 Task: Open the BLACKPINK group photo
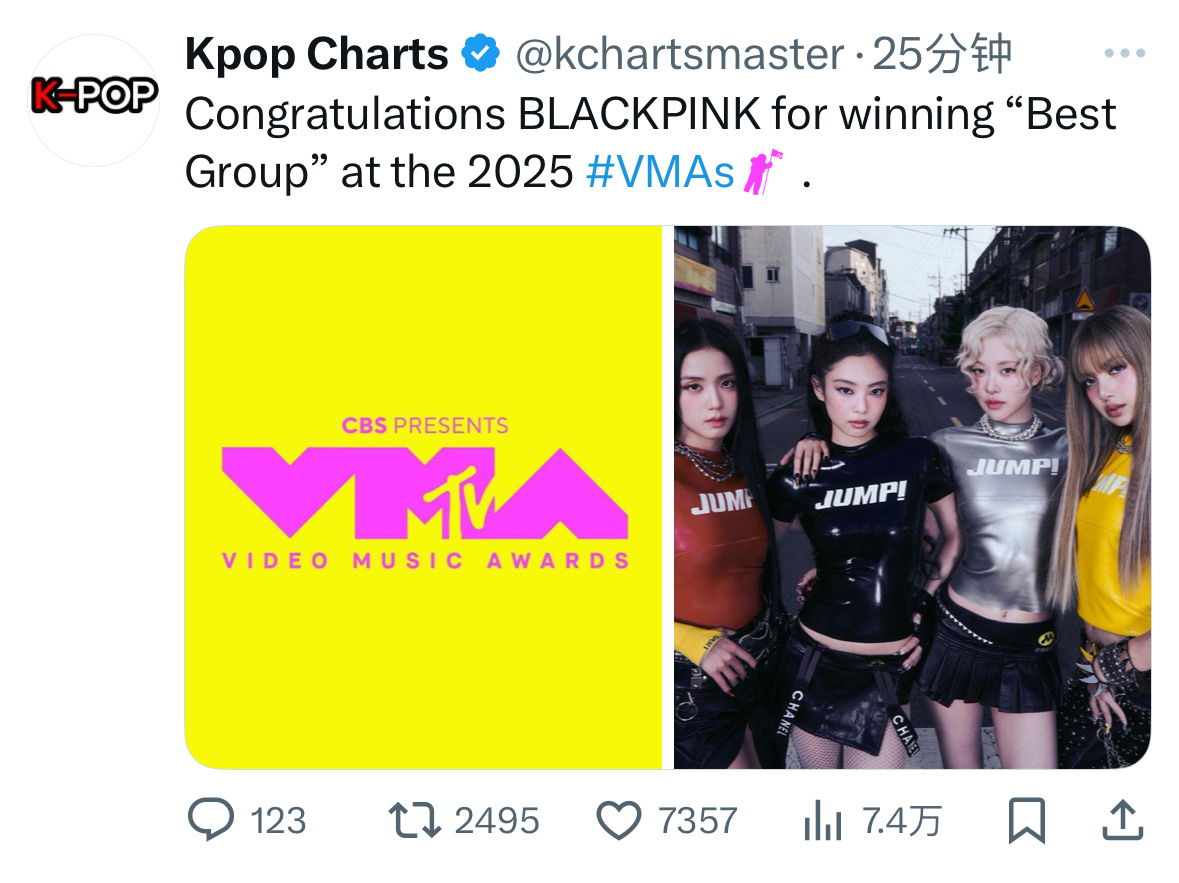(x=912, y=497)
